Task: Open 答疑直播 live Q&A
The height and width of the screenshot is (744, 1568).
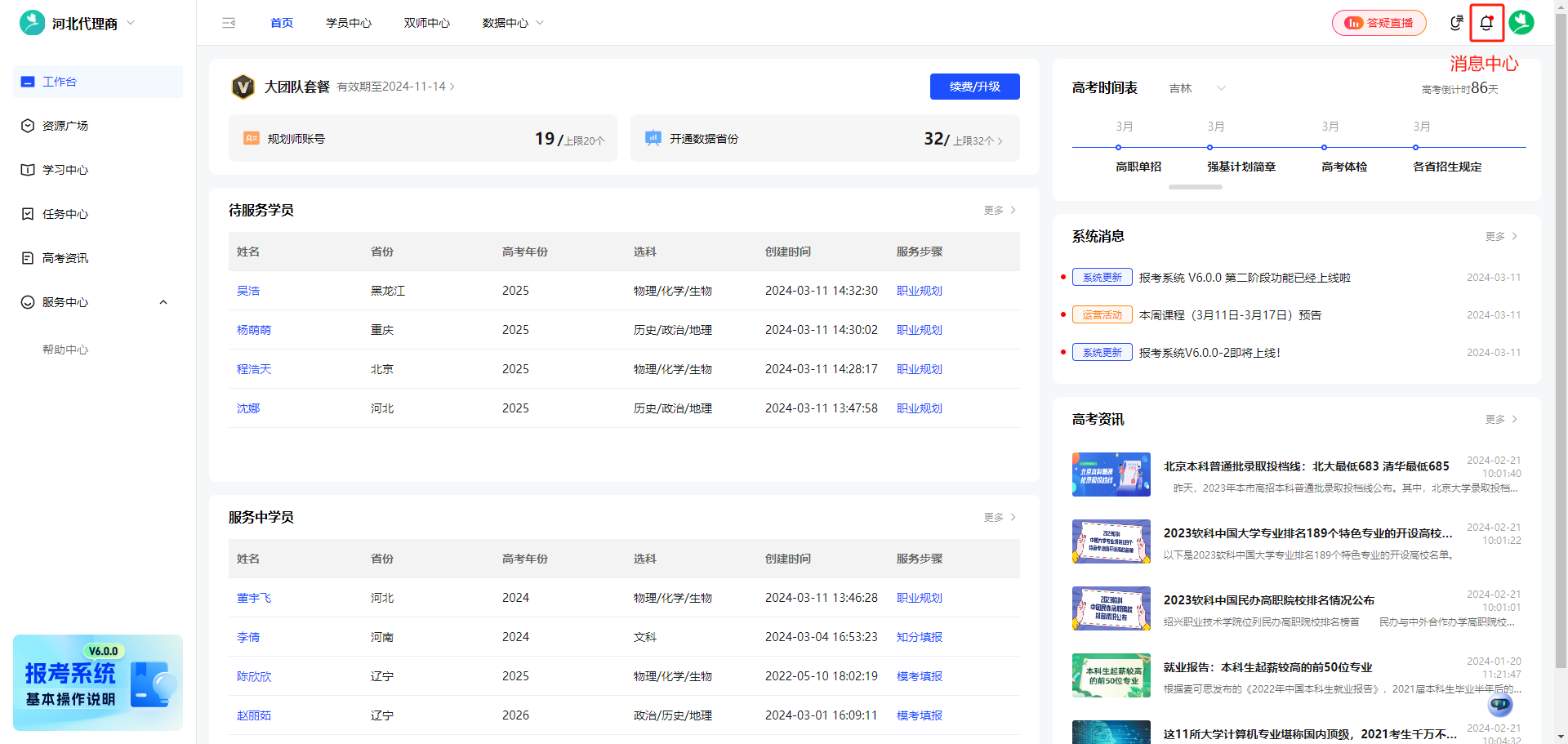Action: pos(1379,23)
